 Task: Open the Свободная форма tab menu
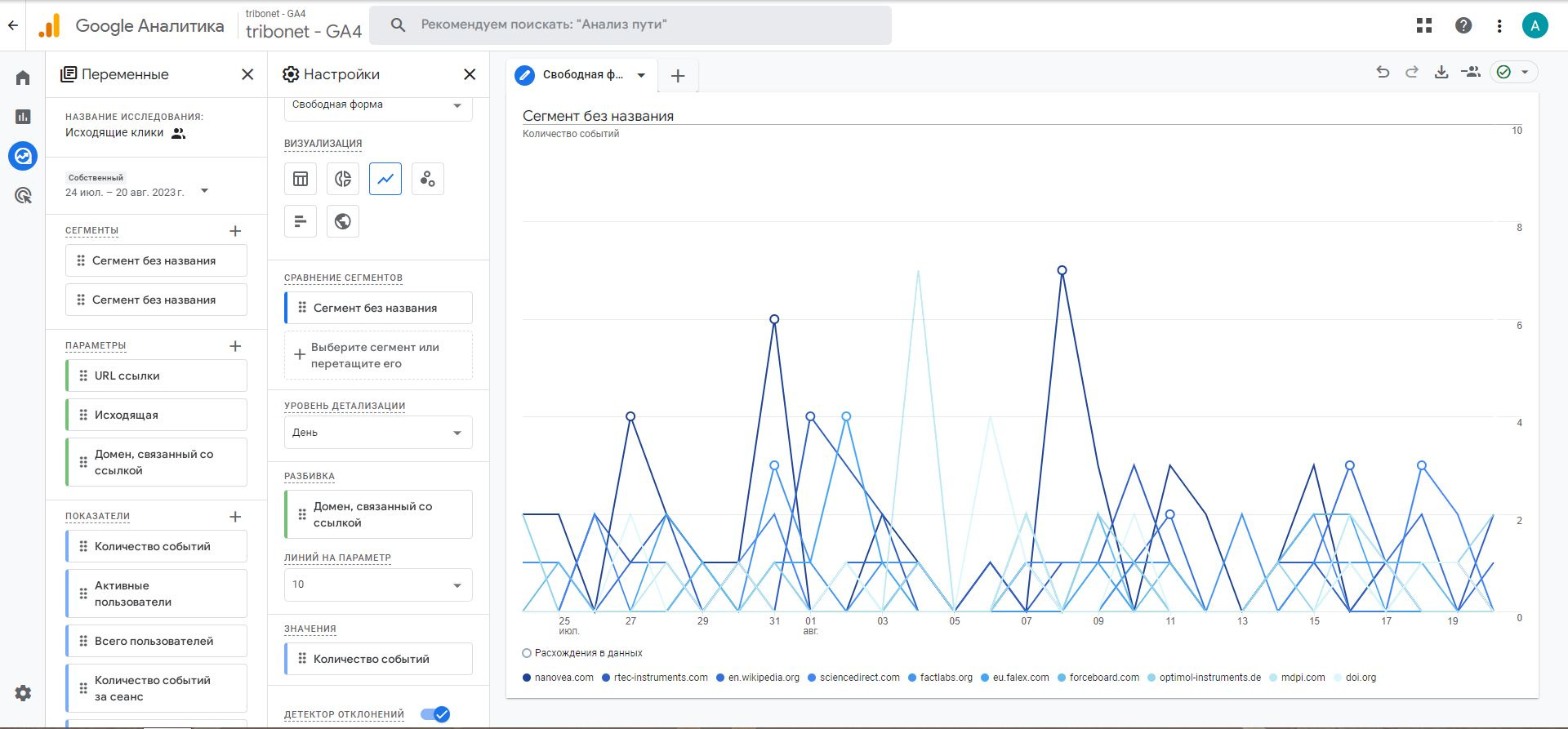(641, 75)
